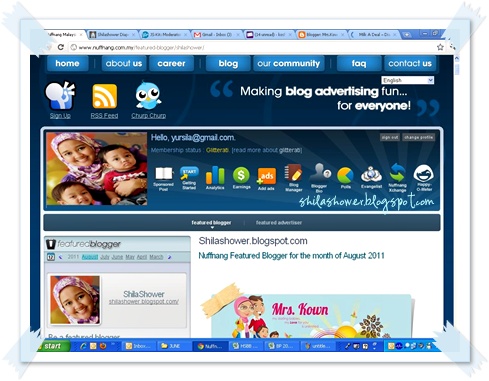Switch to the Shilashower Diary browser tab
This screenshot has width=489, height=381.
pyautogui.click(x=112, y=34)
